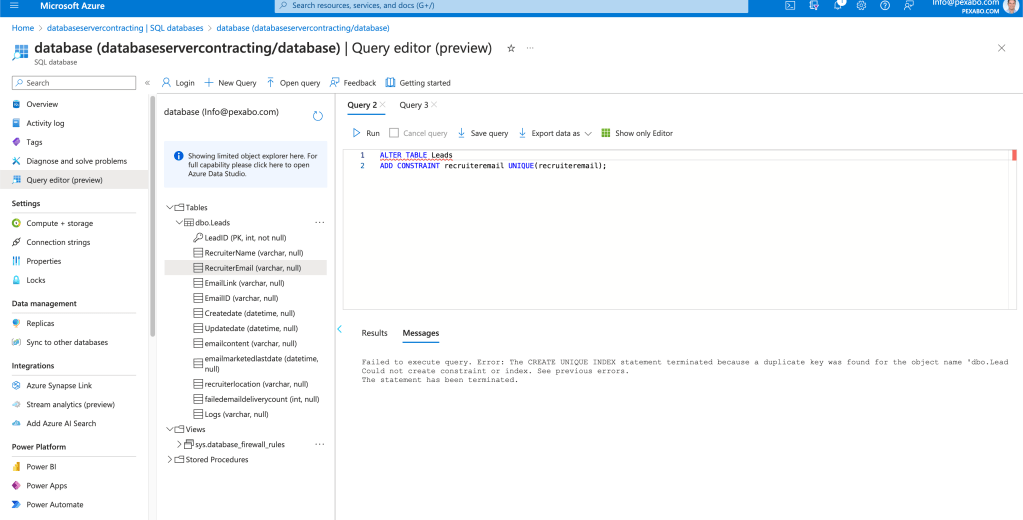The width and height of the screenshot is (1023, 520).
Task: Click Save query
Action: tap(482, 133)
